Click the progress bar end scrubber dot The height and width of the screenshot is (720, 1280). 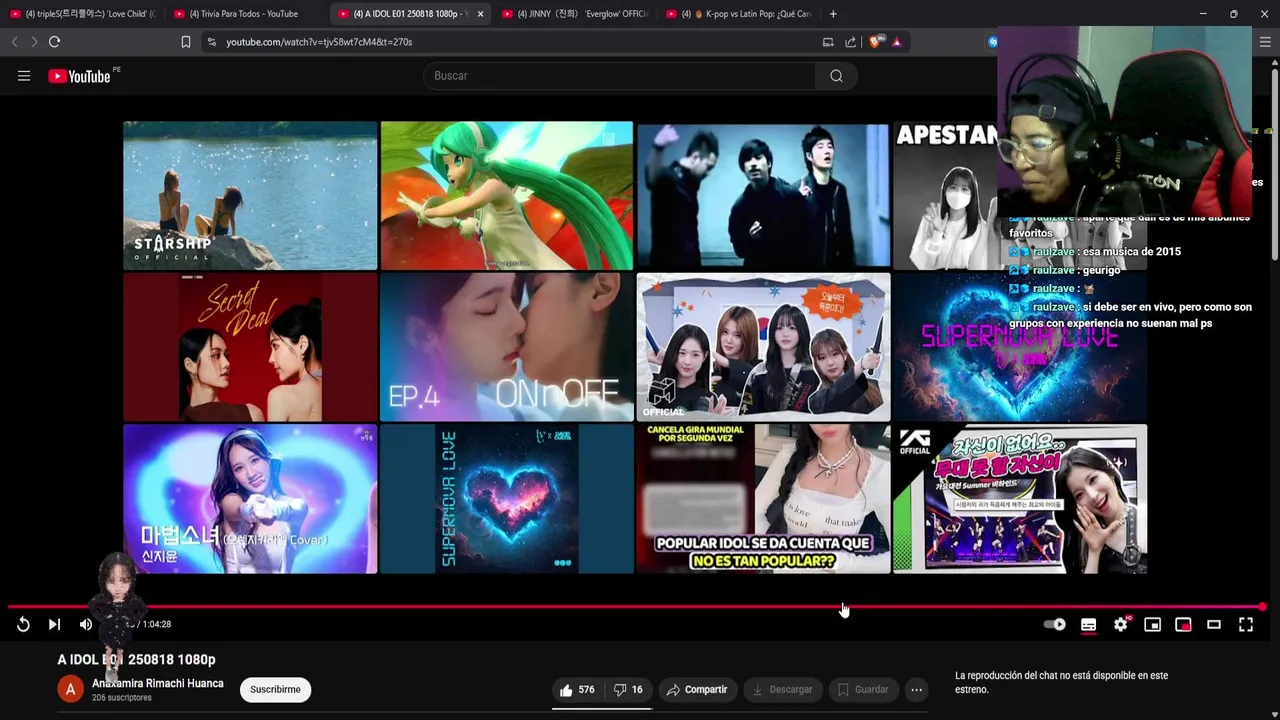(x=1262, y=607)
